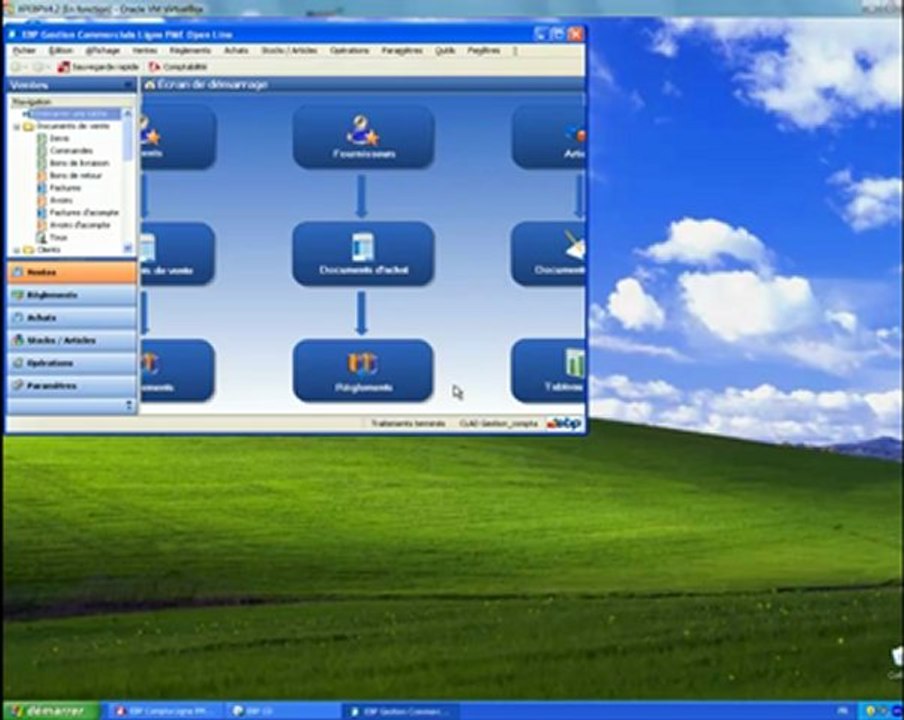
Task: Select Clients folder in navigation tree
Action: 48,250
